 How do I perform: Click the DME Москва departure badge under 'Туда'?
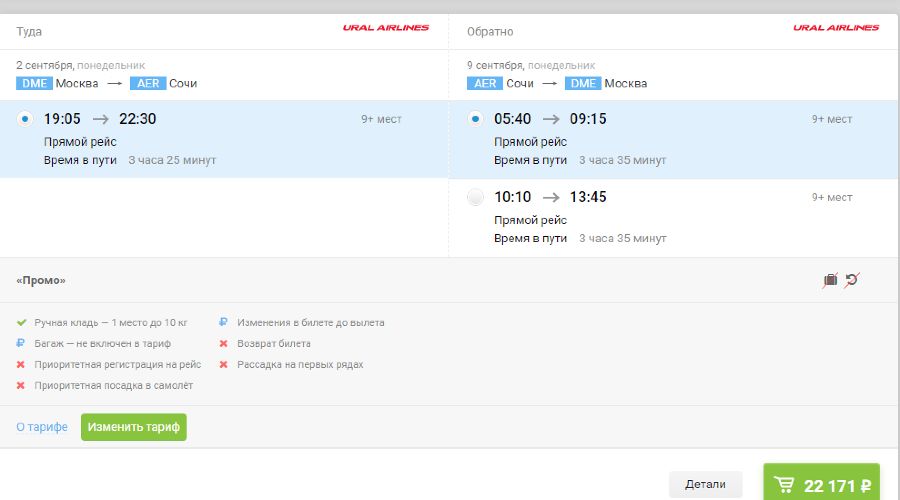[35, 83]
